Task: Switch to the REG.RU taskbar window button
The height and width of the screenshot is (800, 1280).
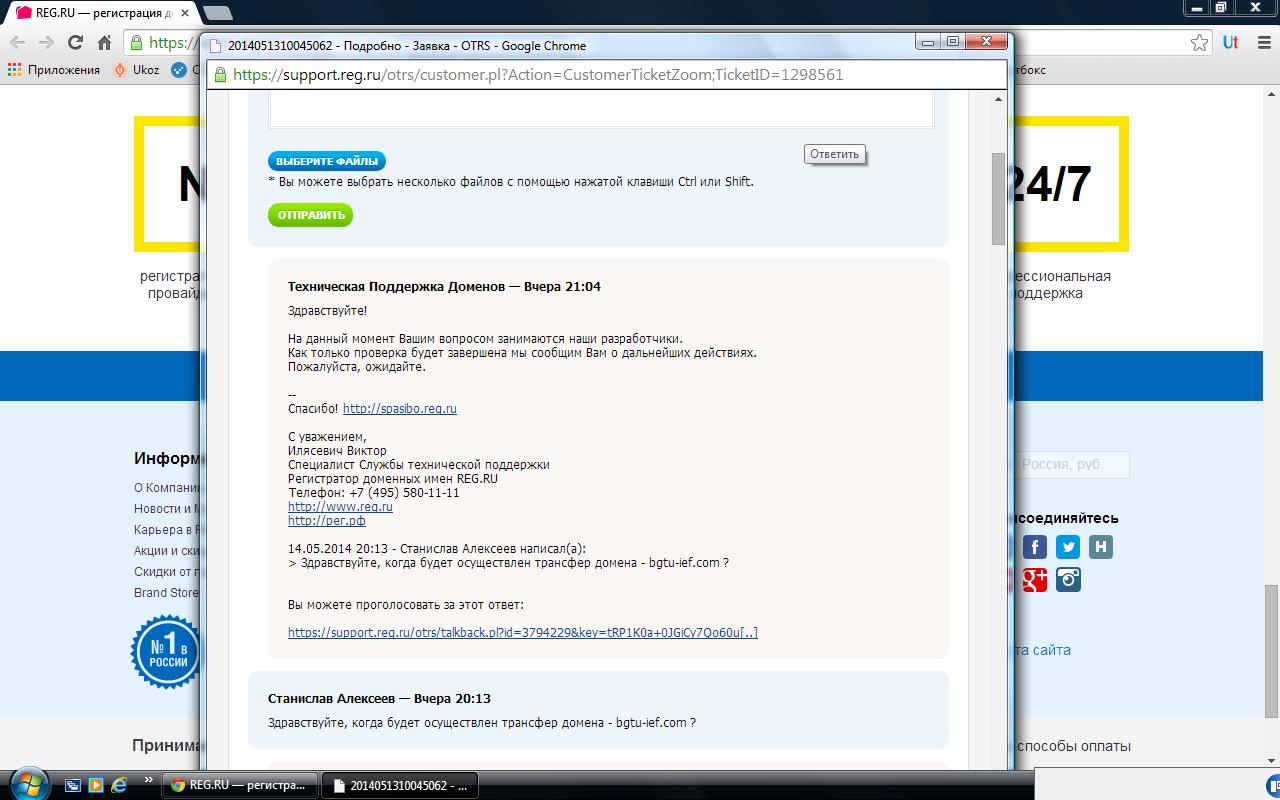Action: 240,785
